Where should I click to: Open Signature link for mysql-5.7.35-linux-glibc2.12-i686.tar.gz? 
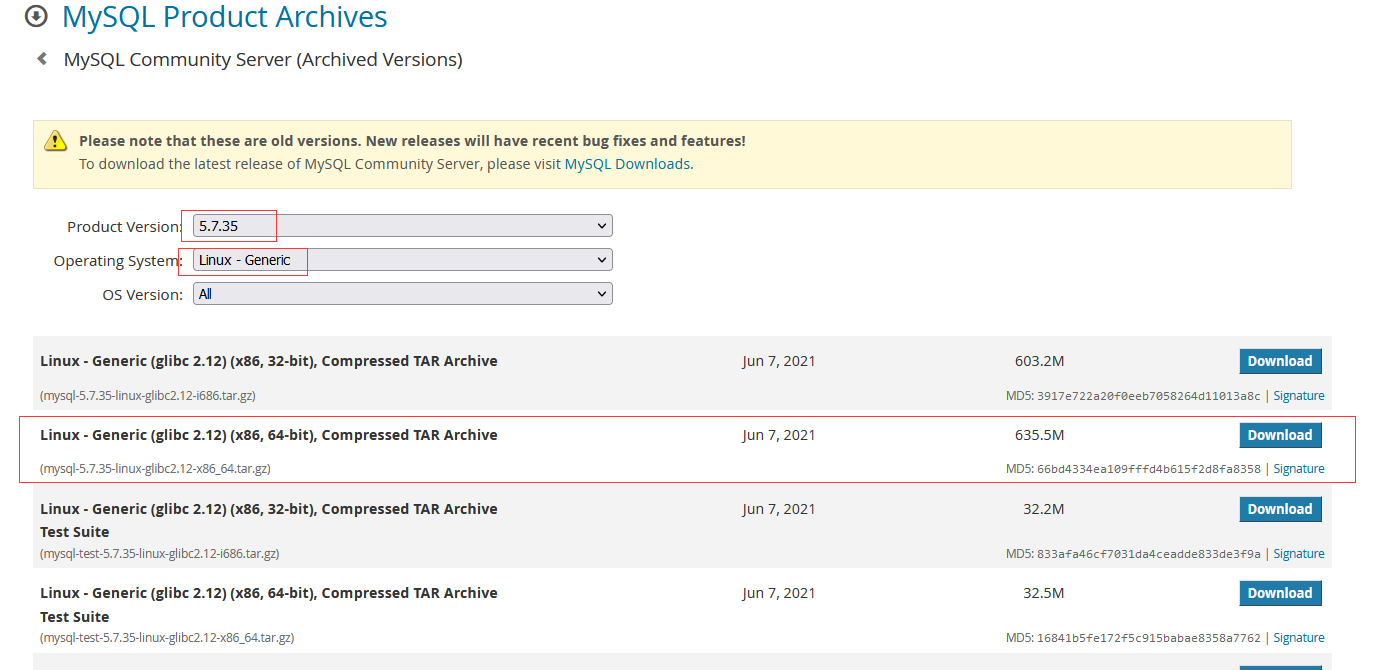pyautogui.click(x=1299, y=396)
